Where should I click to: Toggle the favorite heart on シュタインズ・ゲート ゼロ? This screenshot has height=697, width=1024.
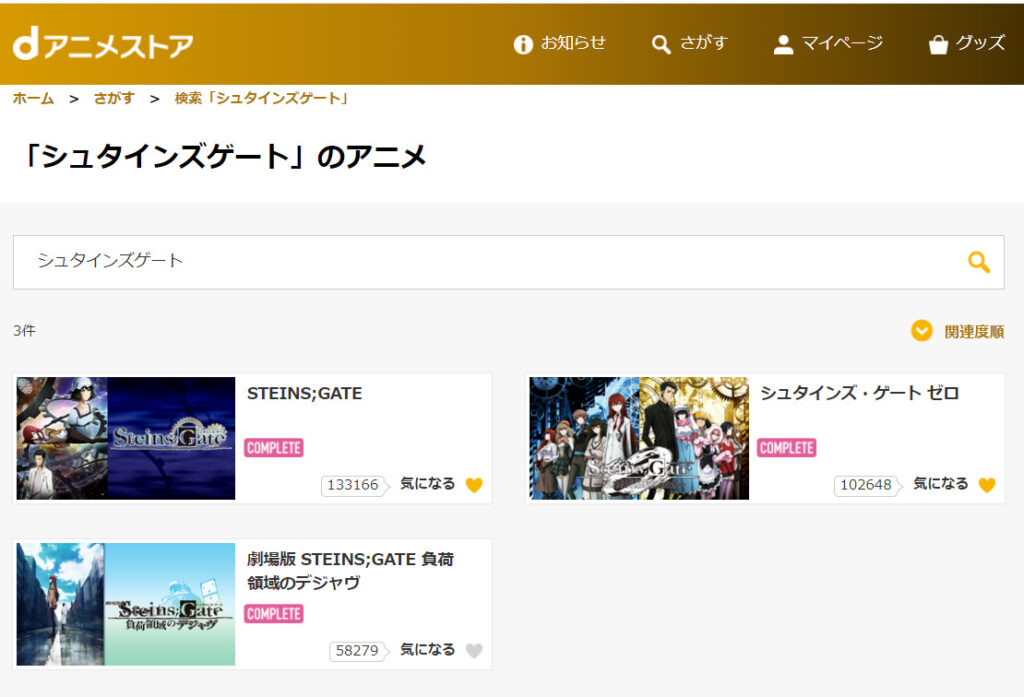(987, 485)
